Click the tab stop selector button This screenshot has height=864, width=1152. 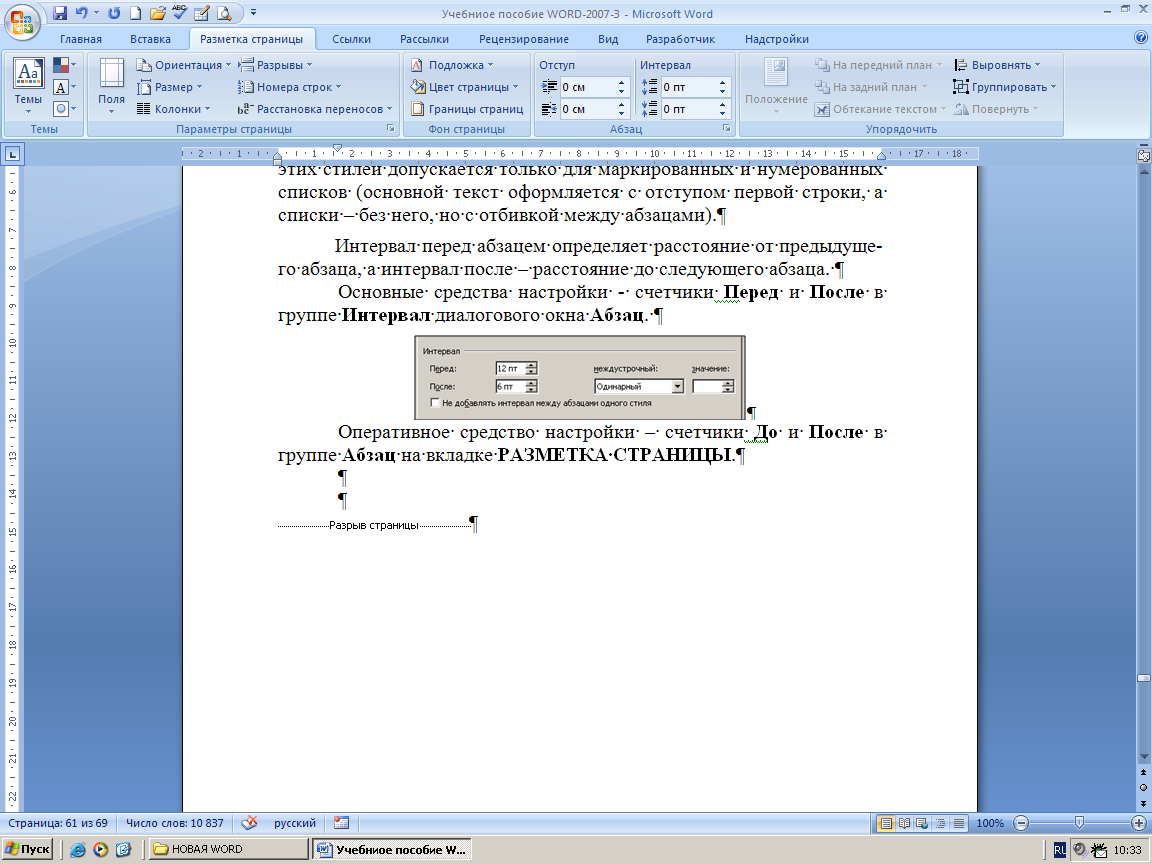tap(13, 154)
